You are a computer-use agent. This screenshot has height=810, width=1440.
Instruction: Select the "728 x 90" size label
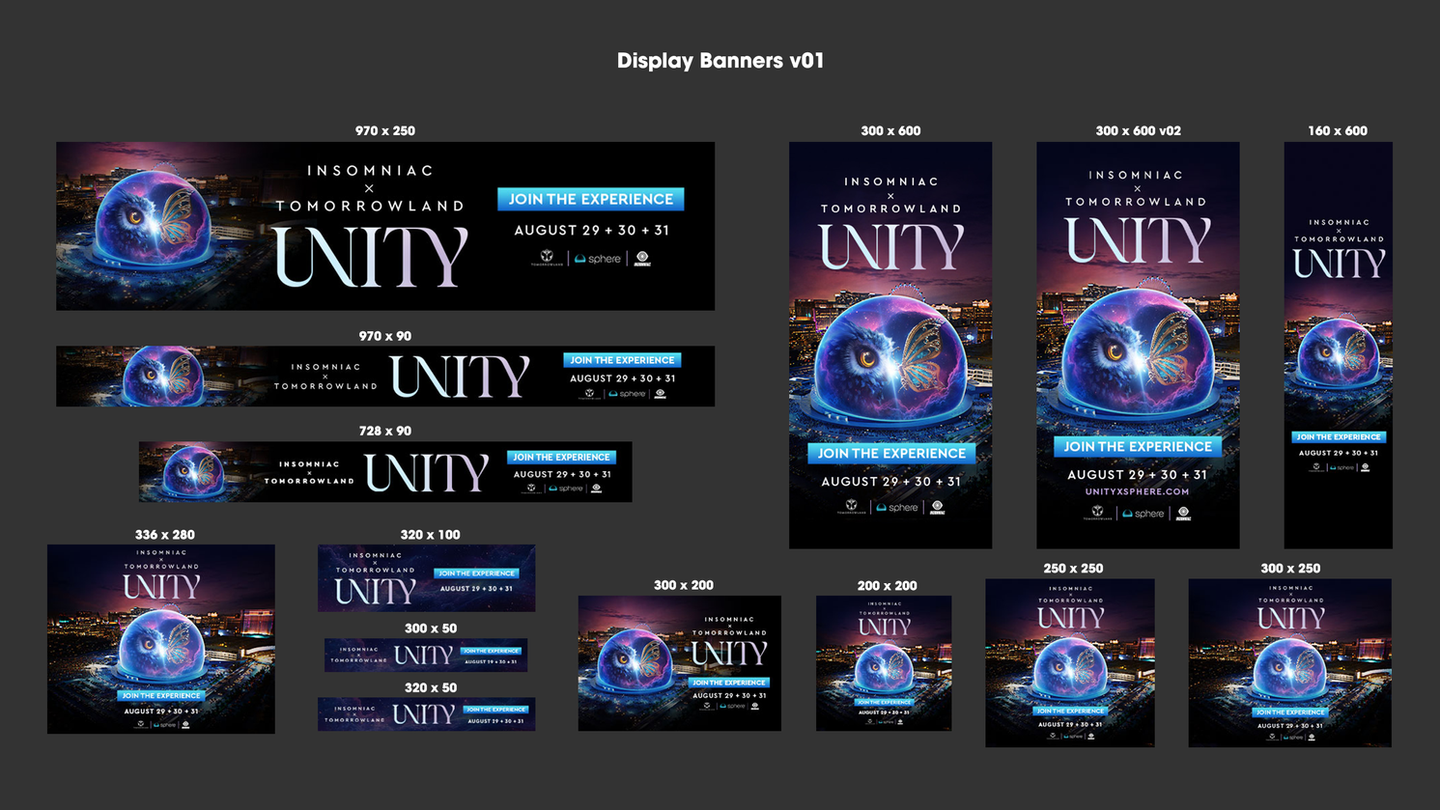pos(385,431)
